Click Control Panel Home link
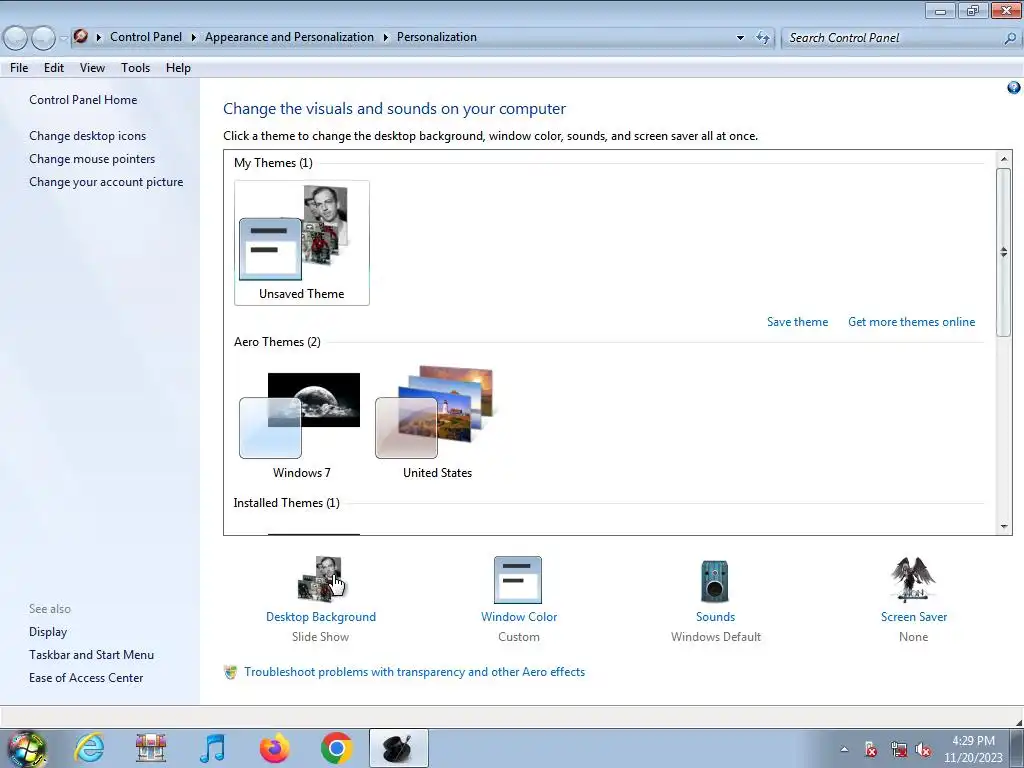Viewport: 1024px width, 768px height. coord(83,100)
